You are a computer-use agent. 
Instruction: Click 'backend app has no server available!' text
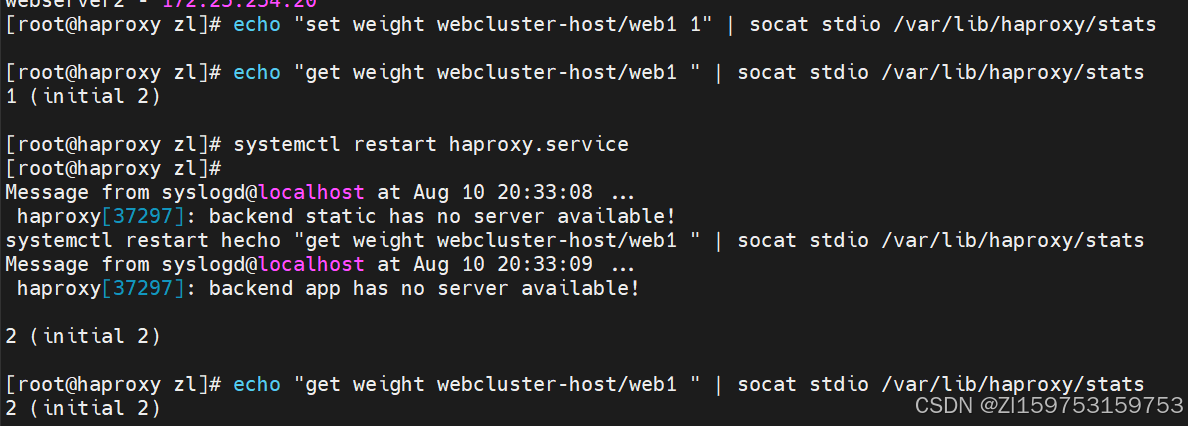(x=424, y=289)
